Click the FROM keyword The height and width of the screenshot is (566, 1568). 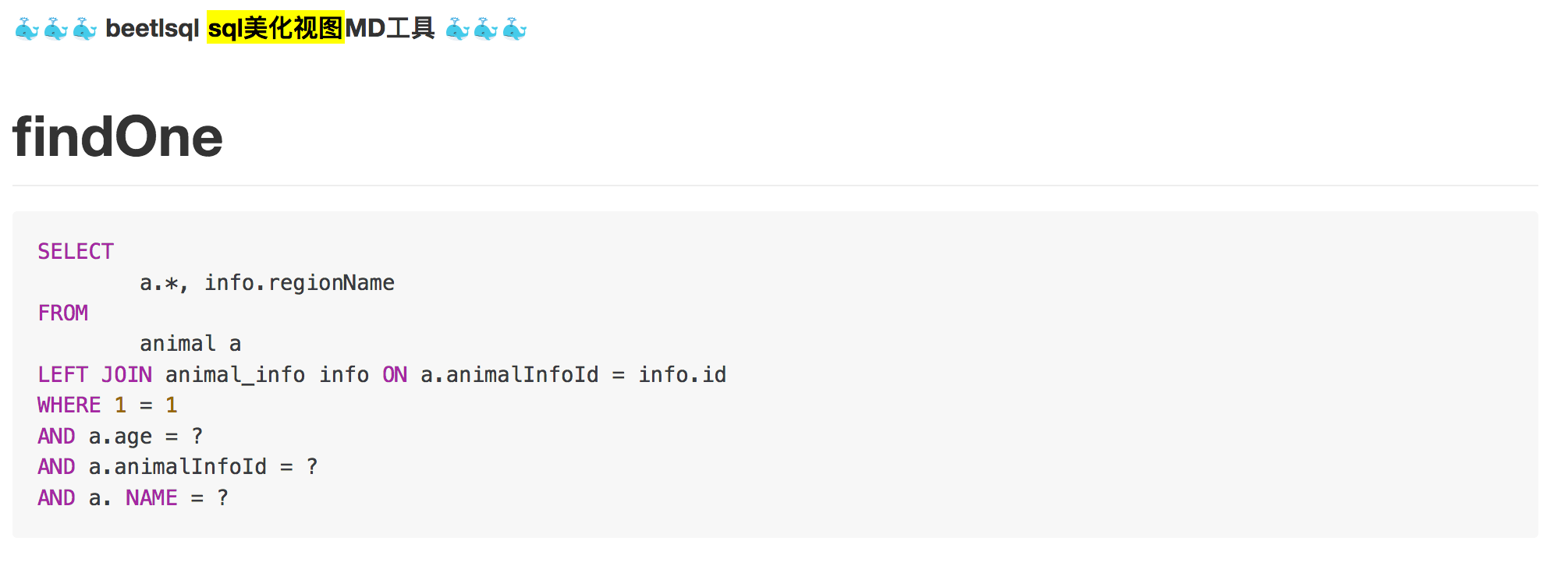coord(63,313)
